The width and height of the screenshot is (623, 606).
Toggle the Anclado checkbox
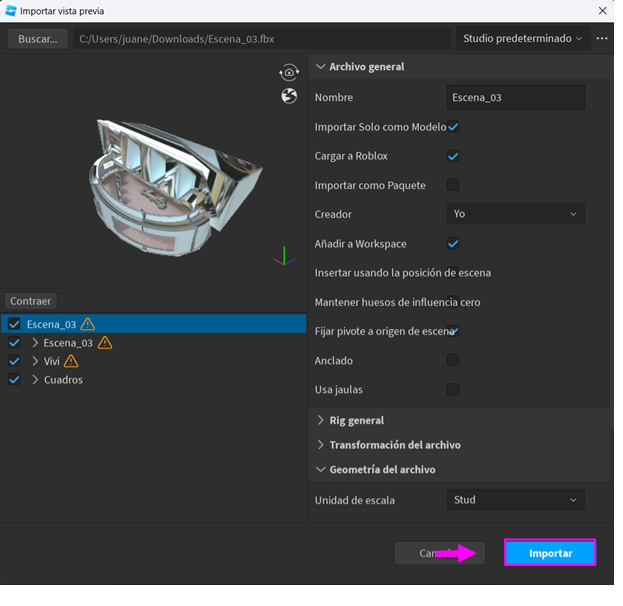[x=453, y=360]
